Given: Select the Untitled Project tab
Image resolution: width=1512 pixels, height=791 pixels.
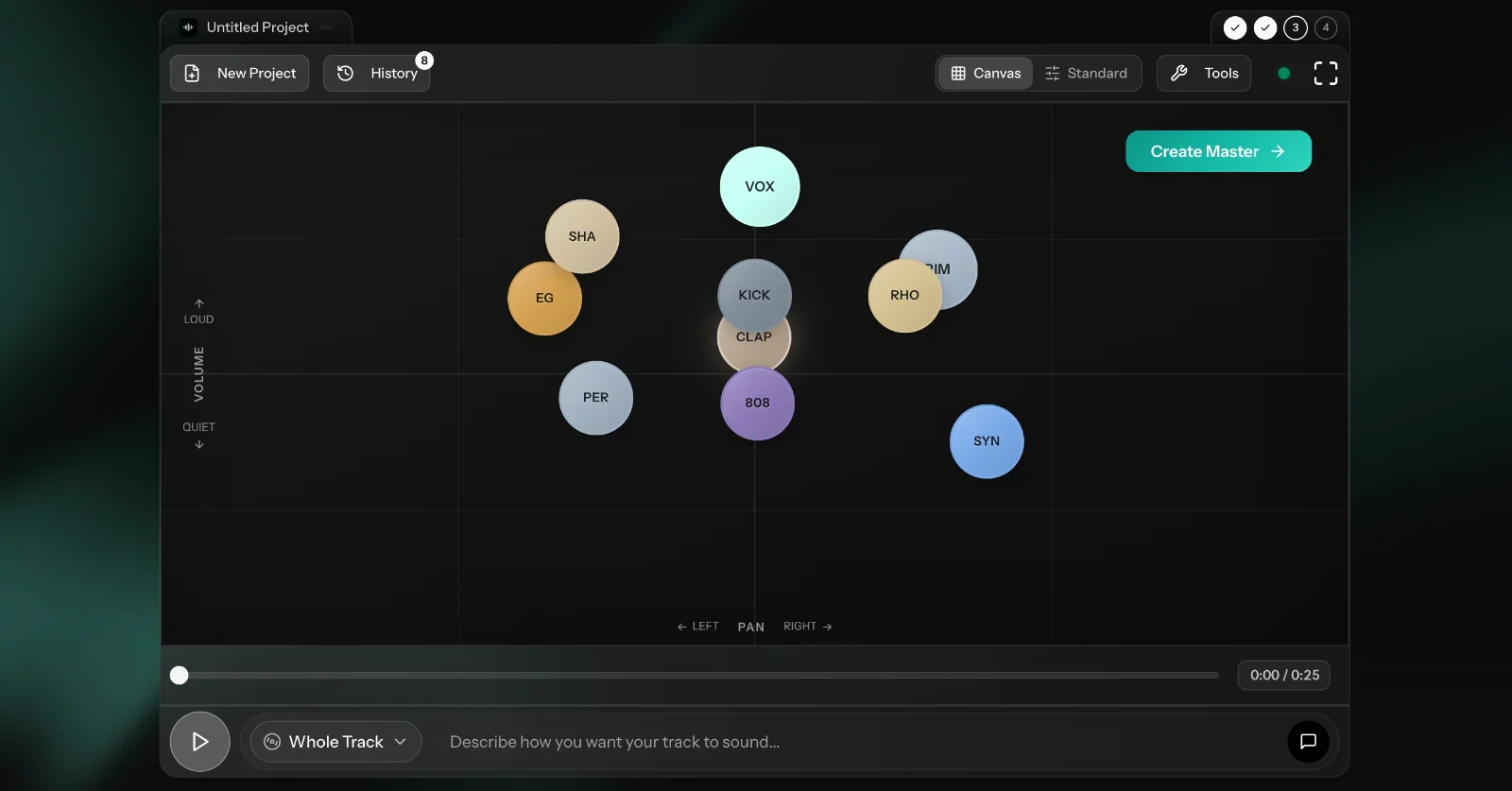Looking at the screenshot, I should (257, 27).
